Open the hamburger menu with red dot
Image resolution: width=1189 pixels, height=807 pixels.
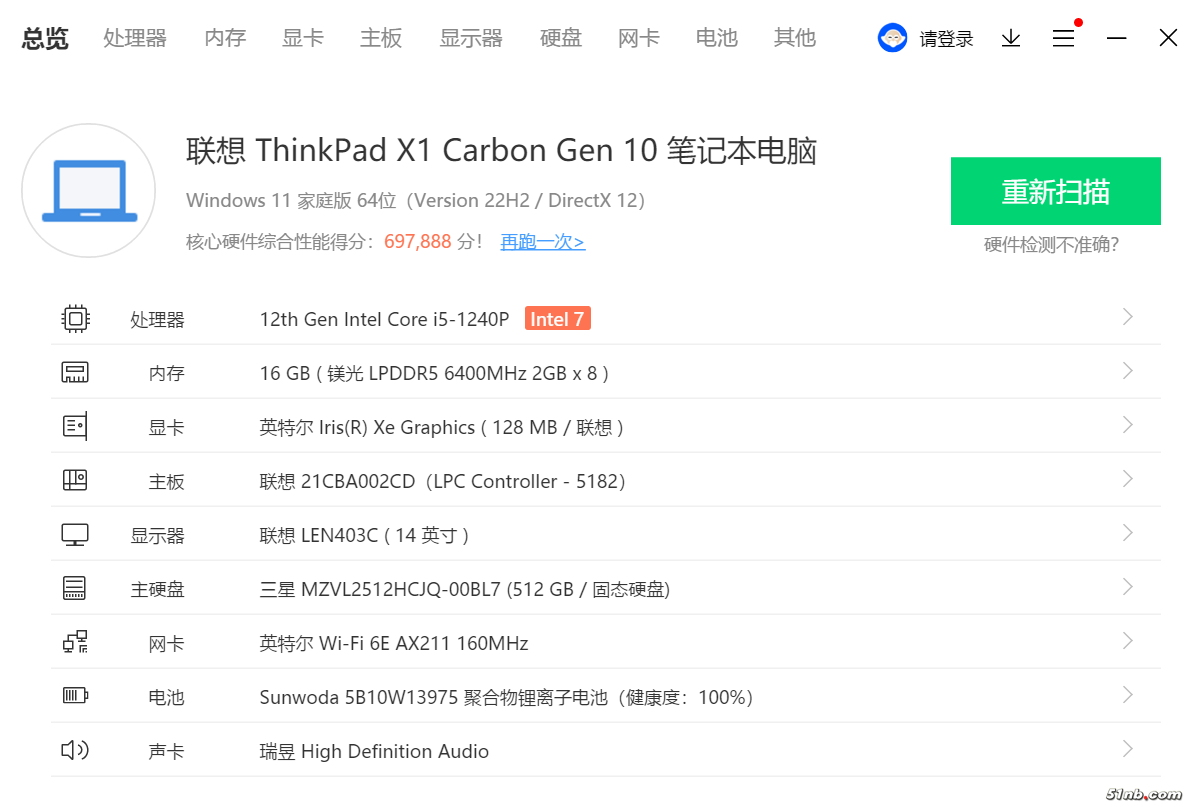(1065, 36)
